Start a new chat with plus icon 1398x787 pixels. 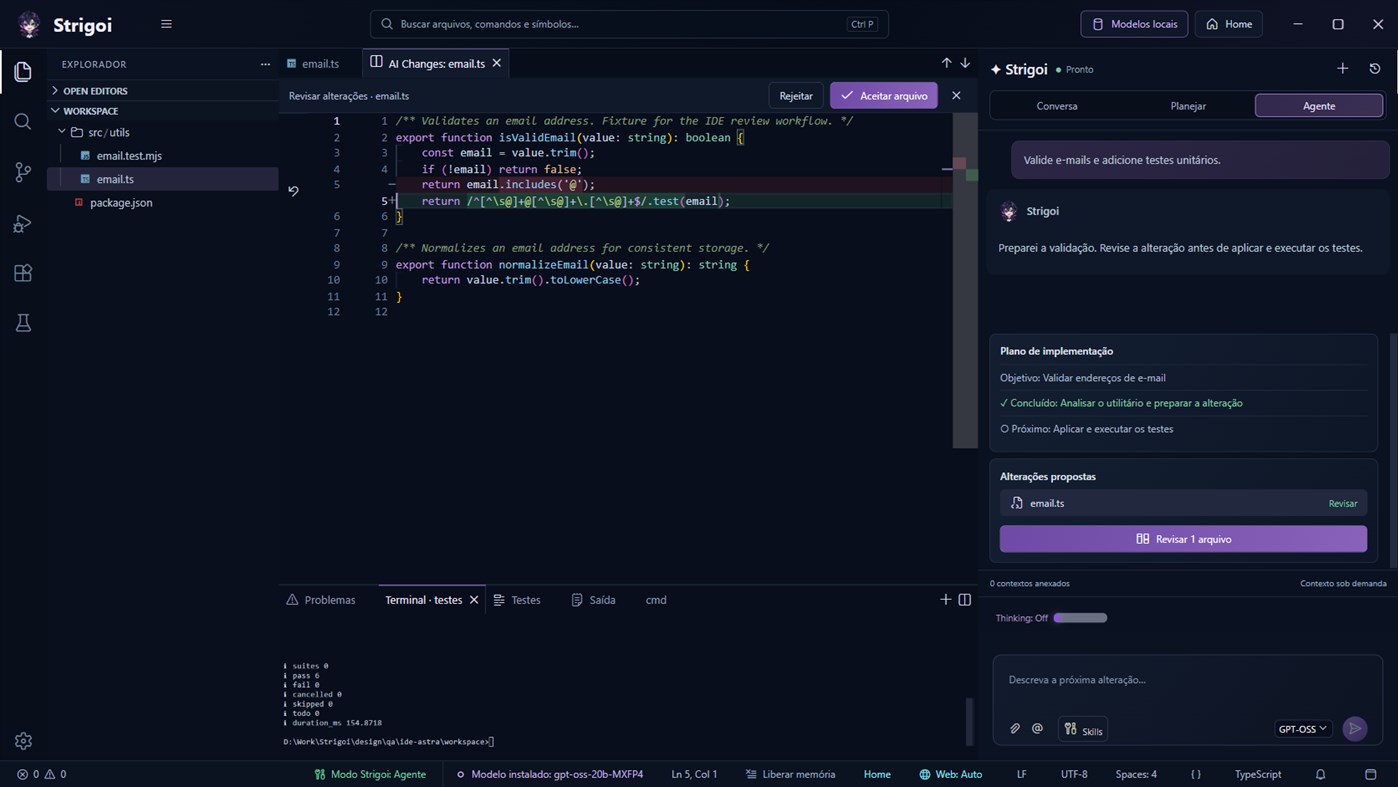(1342, 69)
